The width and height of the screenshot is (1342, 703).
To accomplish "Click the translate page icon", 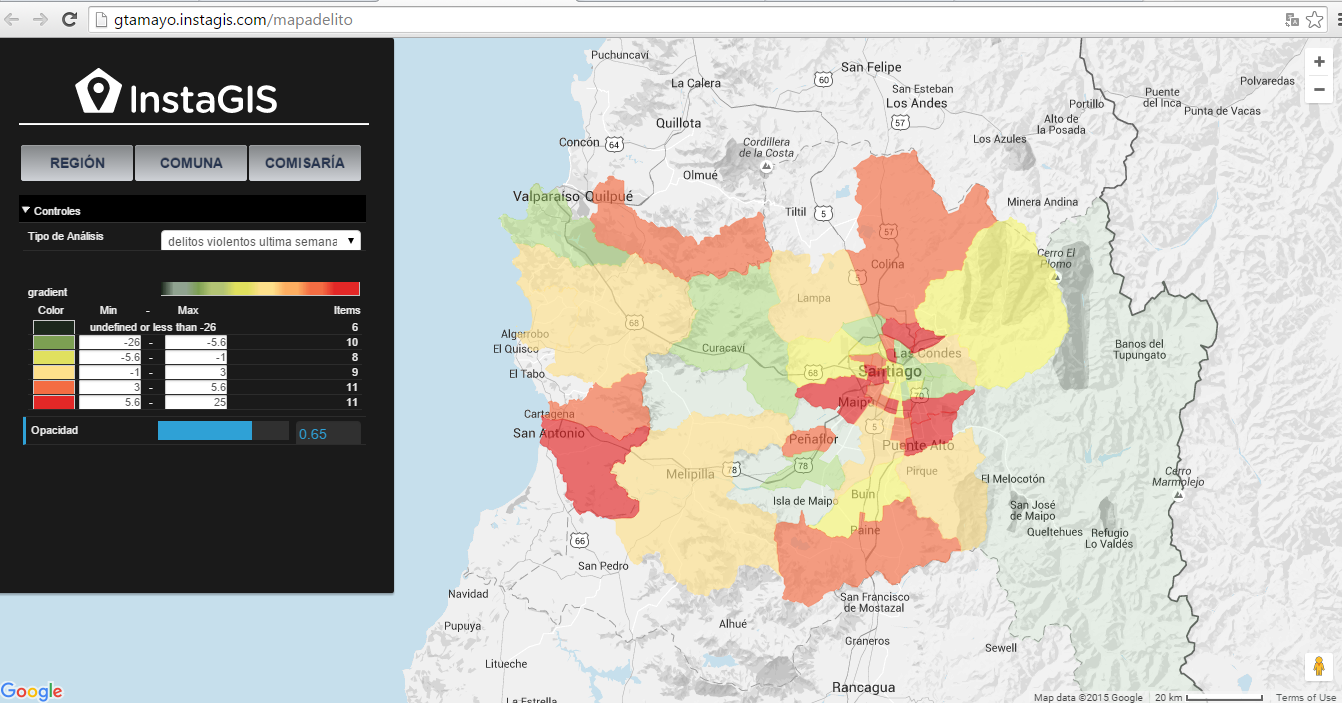I will click(x=1292, y=20).
